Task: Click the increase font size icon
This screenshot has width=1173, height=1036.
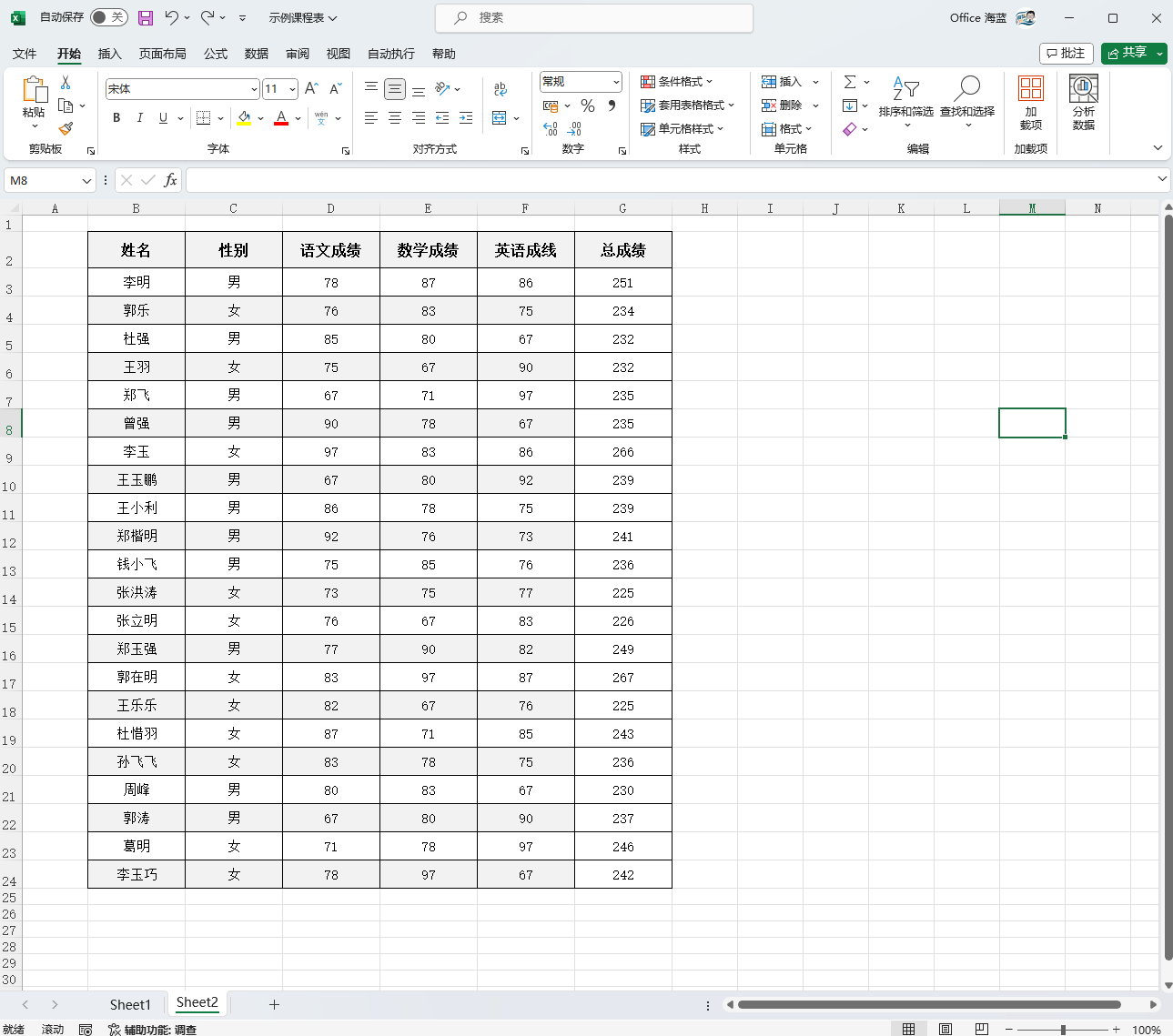Action: (x=311, y=88)
